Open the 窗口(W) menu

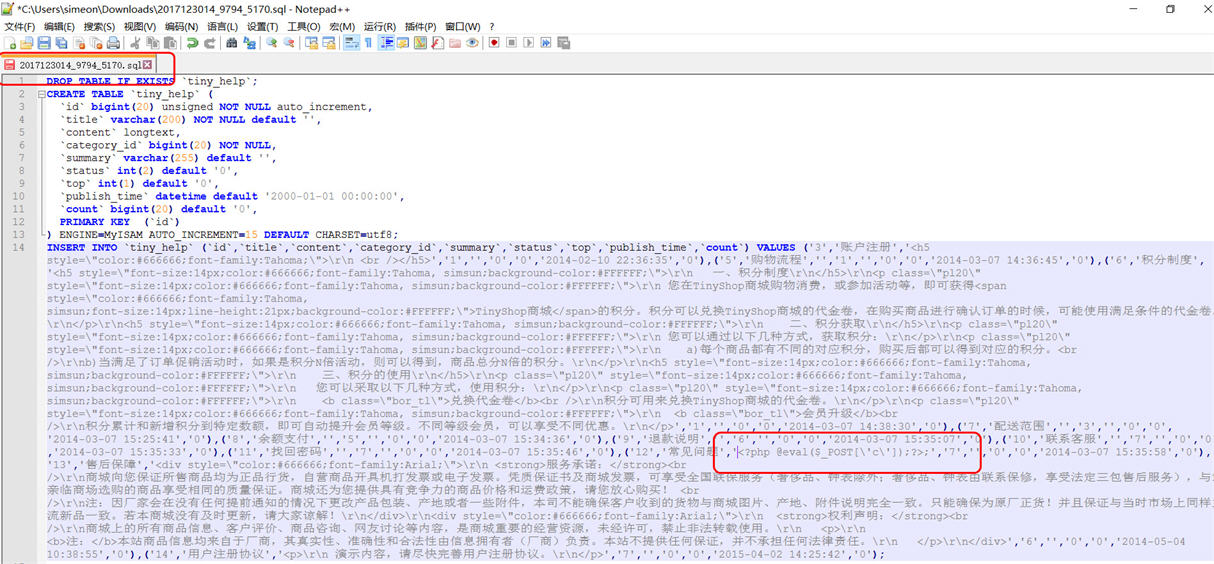pos(462,26)
